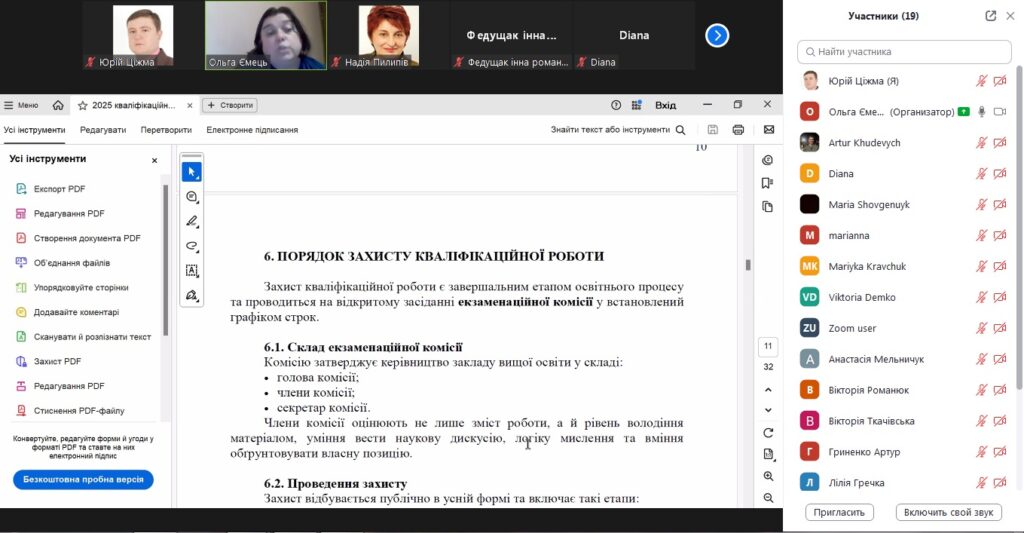This screenshot has height=533, width=1024.
Task: Zoom in on the PDF document
Action: [x=768, y=477]
